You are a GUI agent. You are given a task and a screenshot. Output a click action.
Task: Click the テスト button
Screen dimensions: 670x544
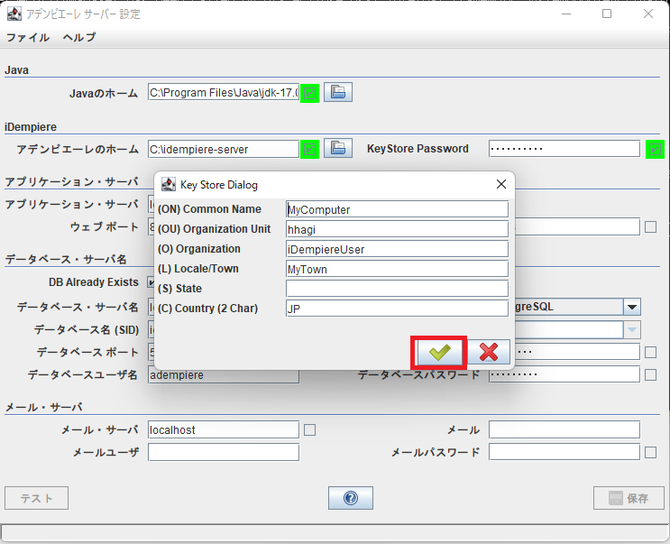[x=36, y=498]
